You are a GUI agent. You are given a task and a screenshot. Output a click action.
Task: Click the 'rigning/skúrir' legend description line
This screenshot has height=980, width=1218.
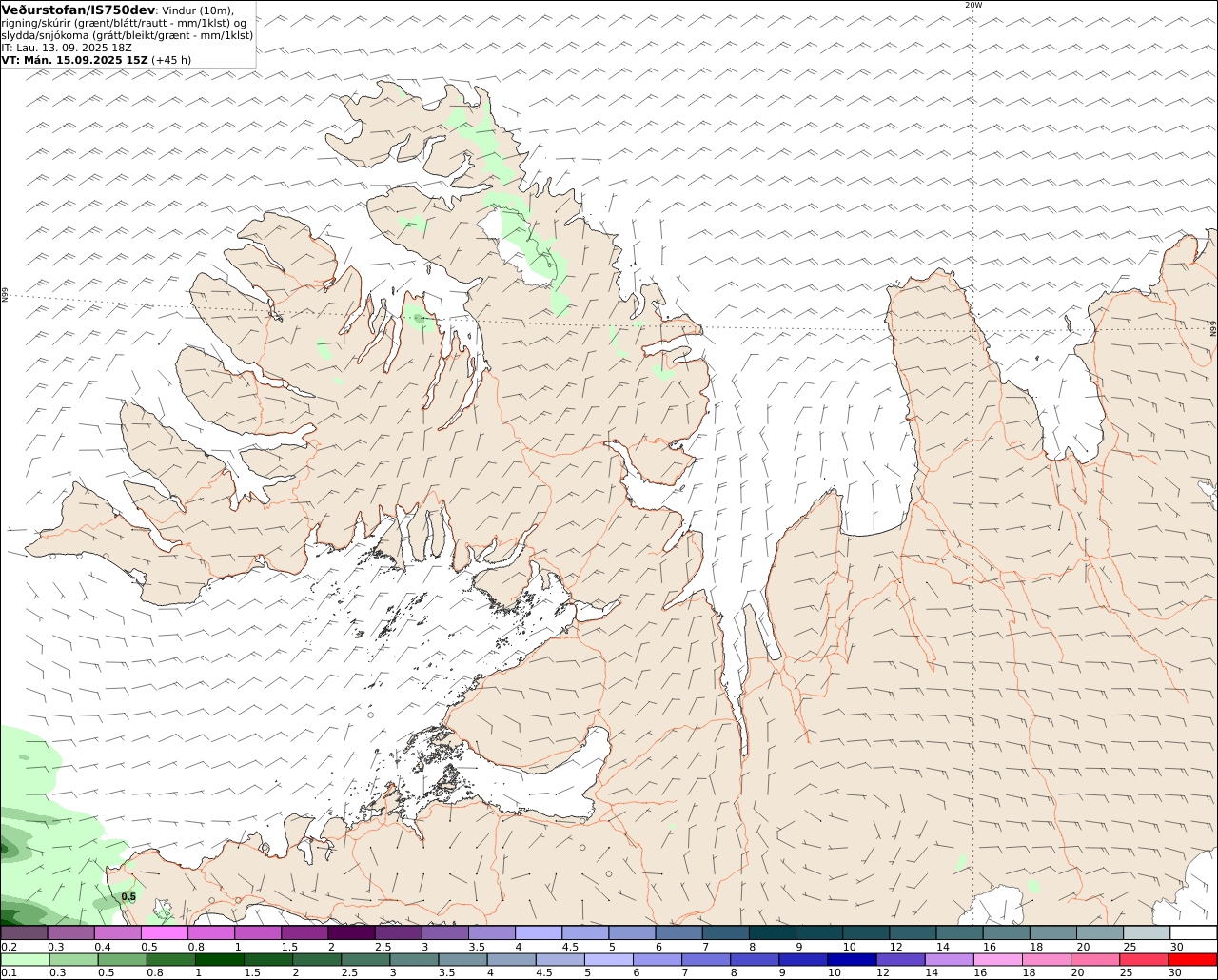(x=125, y=23)
